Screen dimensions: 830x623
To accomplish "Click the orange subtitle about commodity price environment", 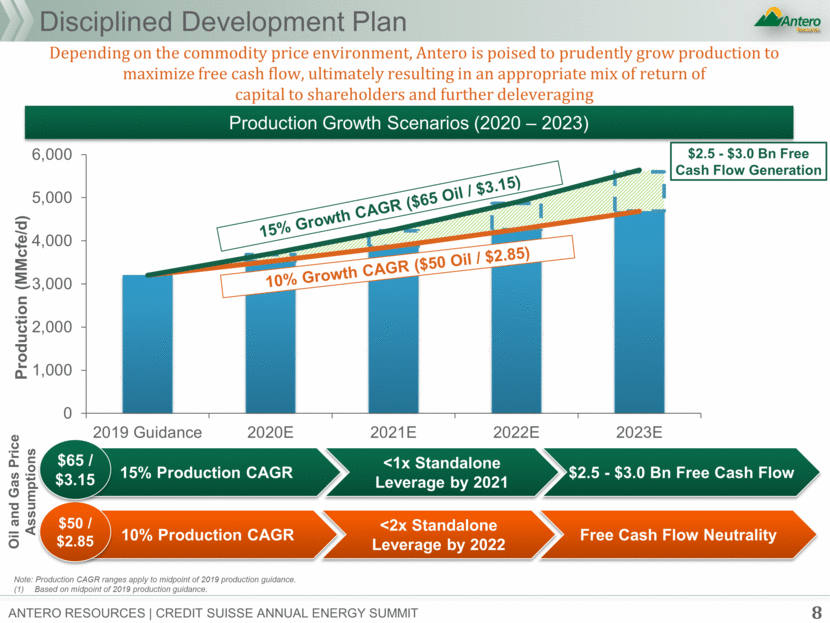I will 414,74.
